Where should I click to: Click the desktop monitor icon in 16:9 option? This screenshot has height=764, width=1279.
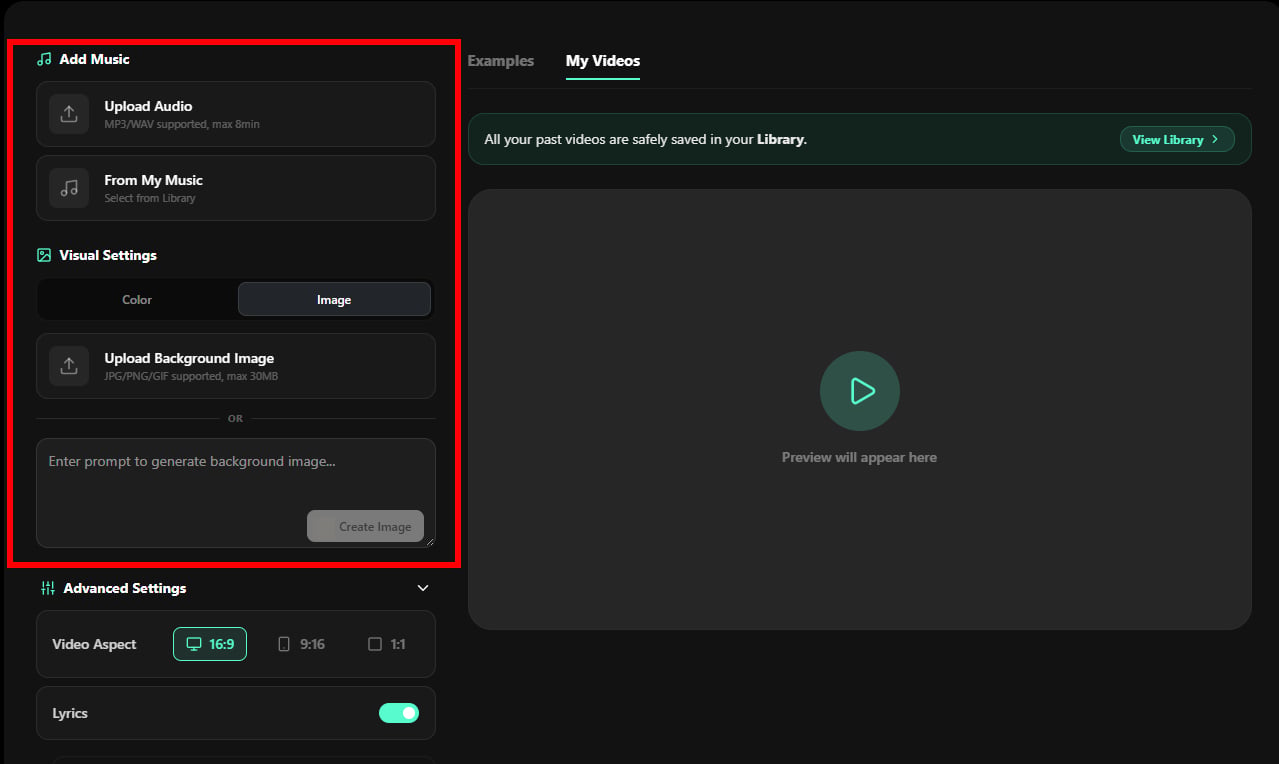coord(194,644)
